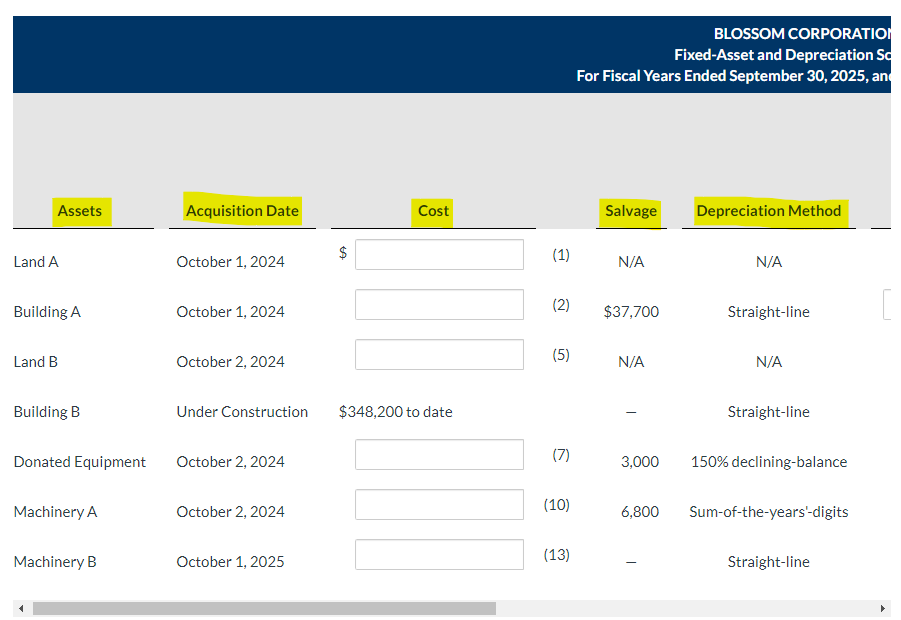Viewport: 901px width, 620px height.
Task: Click the horizontal scrollbar right arrow
Action: (882, 608)
